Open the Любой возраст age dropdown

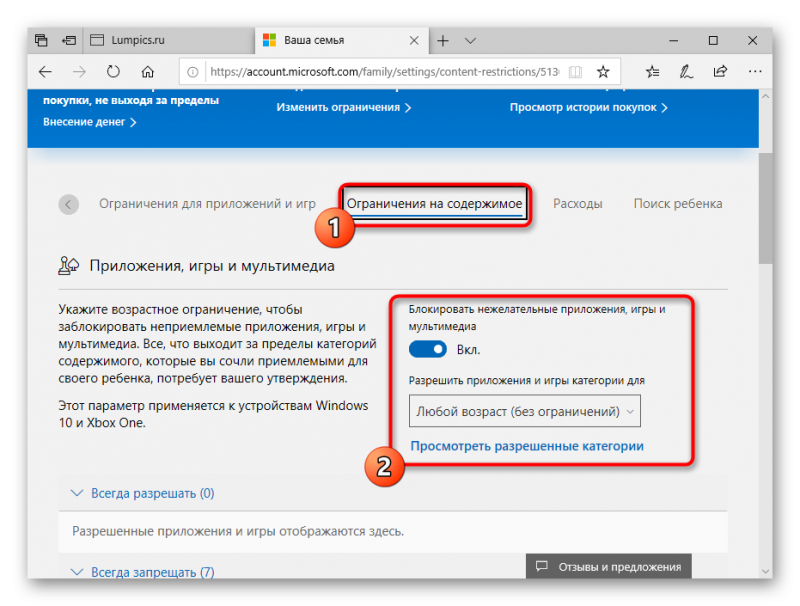point(524,411)
